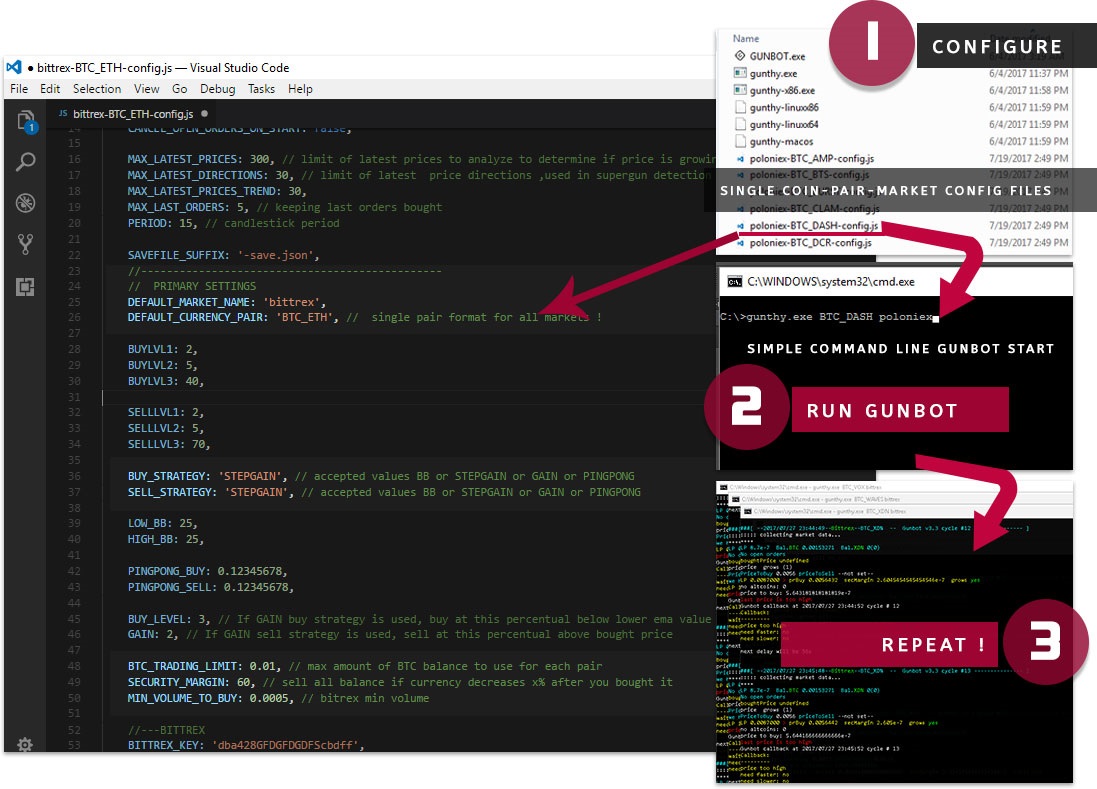The image size is (1097, 789).
Task: Select GUNBOT.exe file name
Action: click(777, 56)
